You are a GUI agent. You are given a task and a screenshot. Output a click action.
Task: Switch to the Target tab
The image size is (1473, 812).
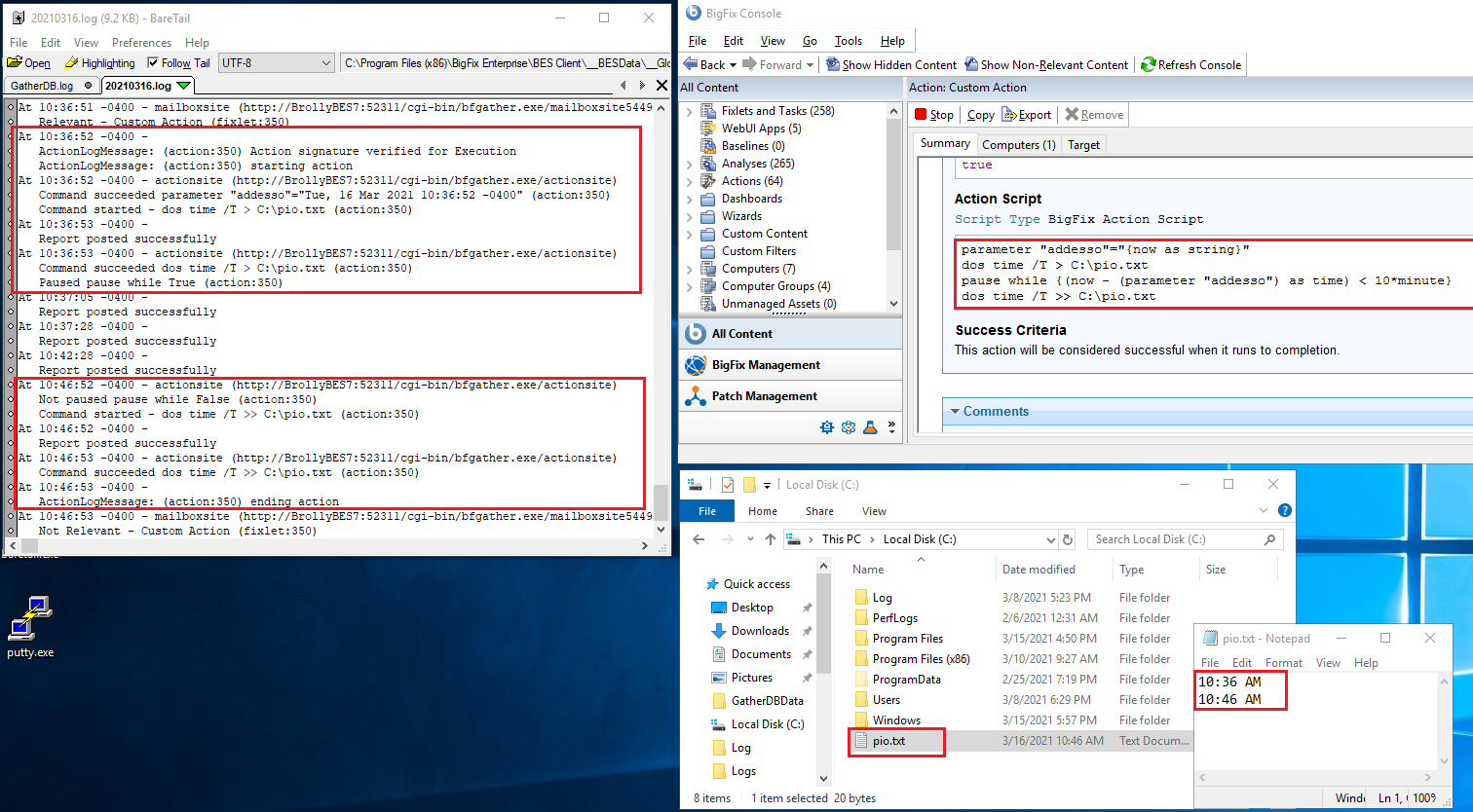(x=1083, y=145)
